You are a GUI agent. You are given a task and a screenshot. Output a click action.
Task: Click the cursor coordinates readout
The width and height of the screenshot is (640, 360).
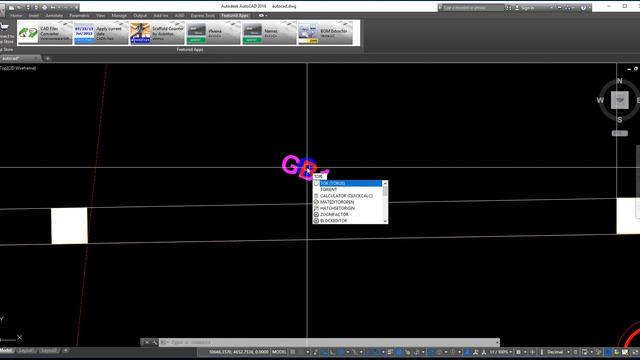tap(239, 352)
